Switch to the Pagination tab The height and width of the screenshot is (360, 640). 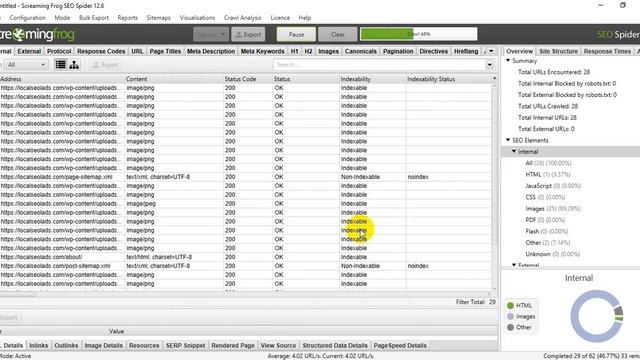(398, 51)
